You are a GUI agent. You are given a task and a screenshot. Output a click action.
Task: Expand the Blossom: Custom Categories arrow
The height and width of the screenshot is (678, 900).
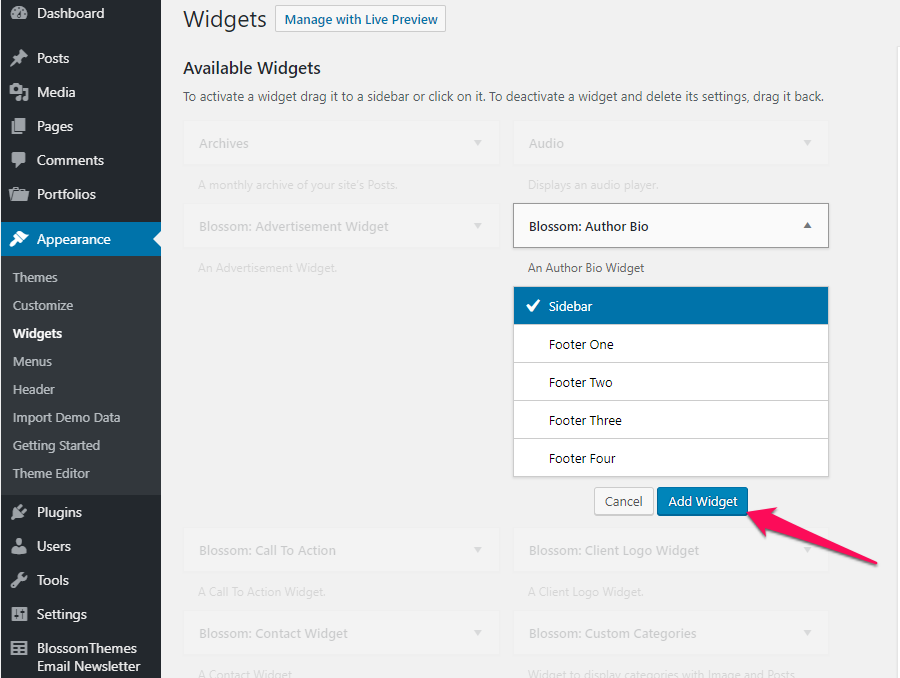coord(807,633)
